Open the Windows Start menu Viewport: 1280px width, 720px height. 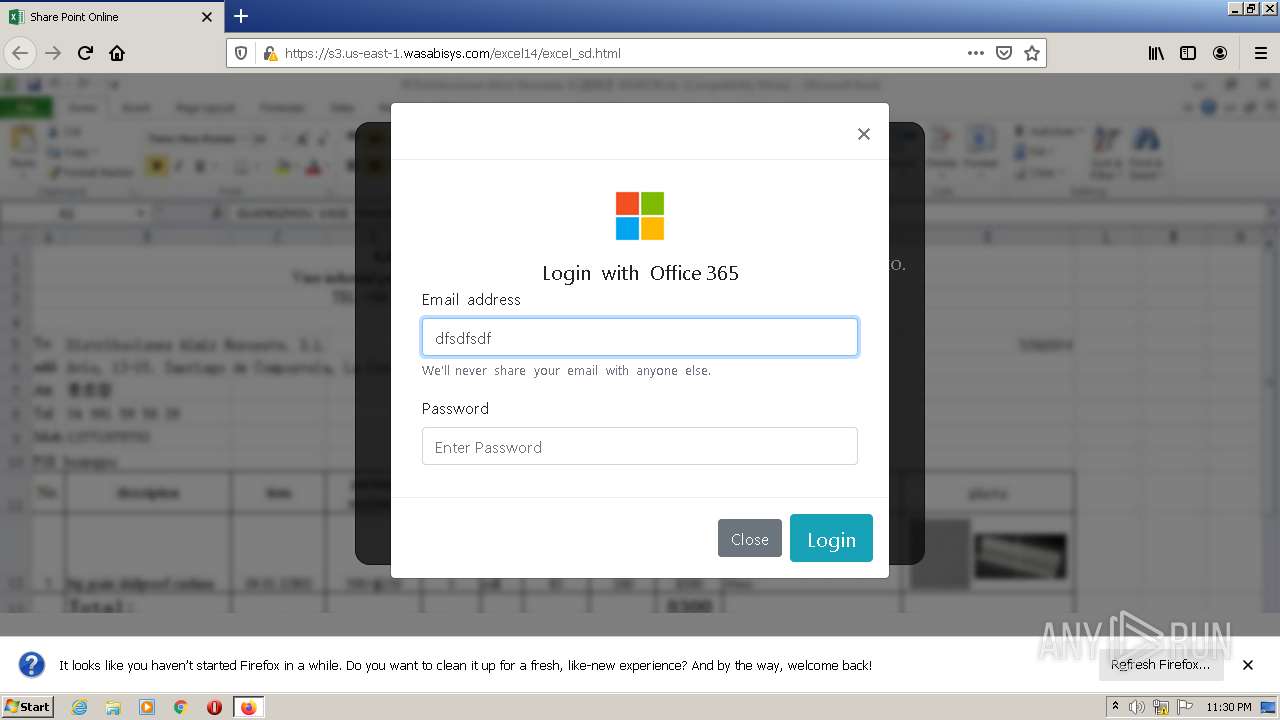point(28,707)
